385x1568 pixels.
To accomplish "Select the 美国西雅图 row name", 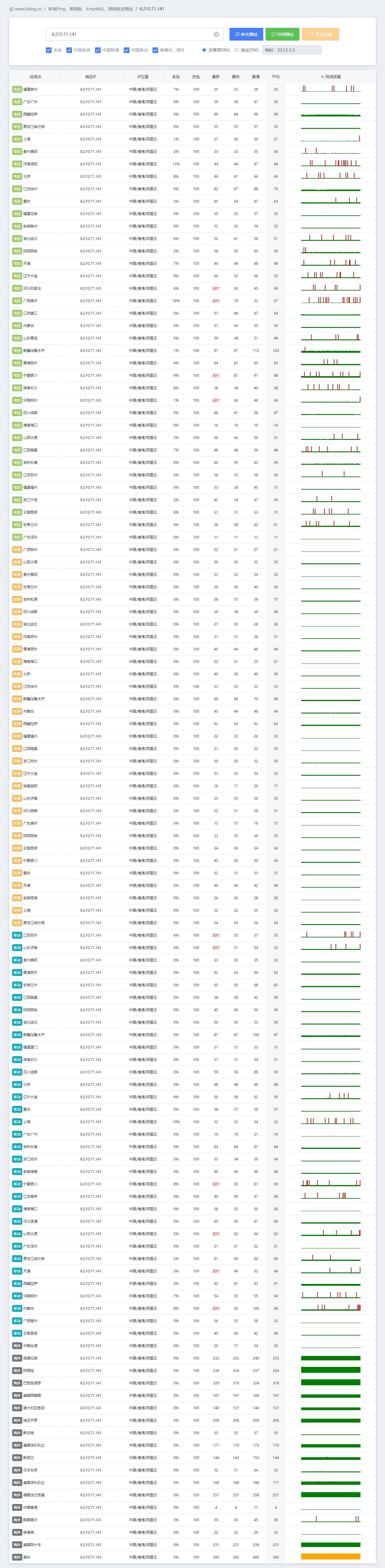I will point(32,1396).
